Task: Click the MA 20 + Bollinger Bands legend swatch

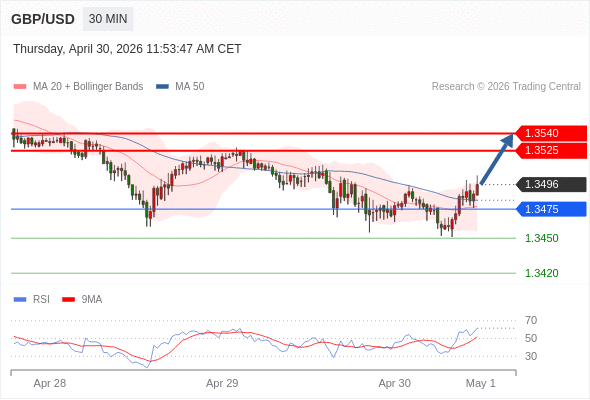Action: click(20, 87)
